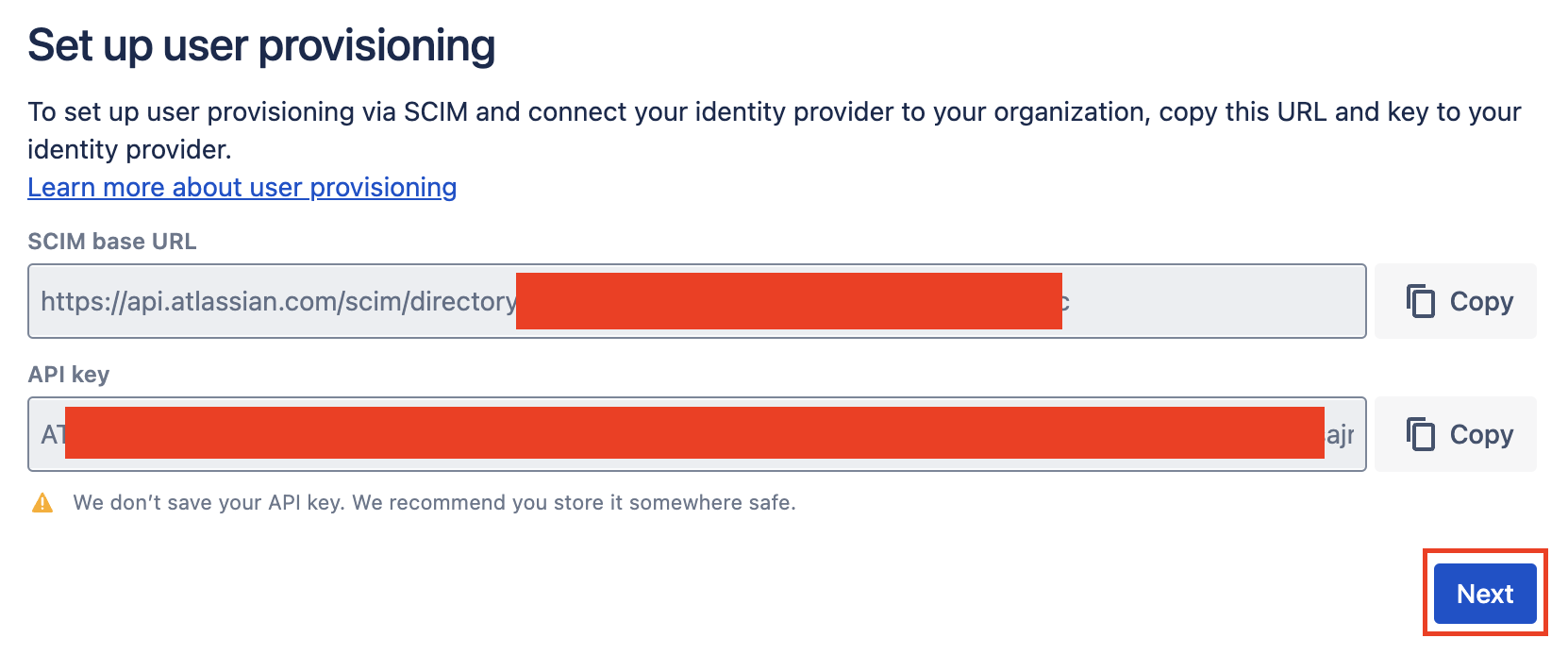Open the Learn more about user provisioning link
Screen dimensions: 1568x655
point(242,188)
